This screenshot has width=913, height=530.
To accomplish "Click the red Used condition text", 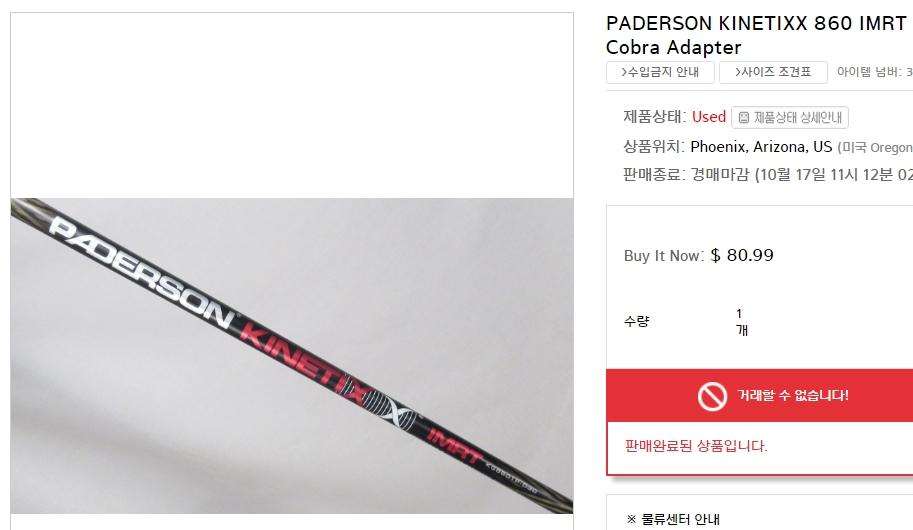I will pyautogui.click(x=709, y=116).
